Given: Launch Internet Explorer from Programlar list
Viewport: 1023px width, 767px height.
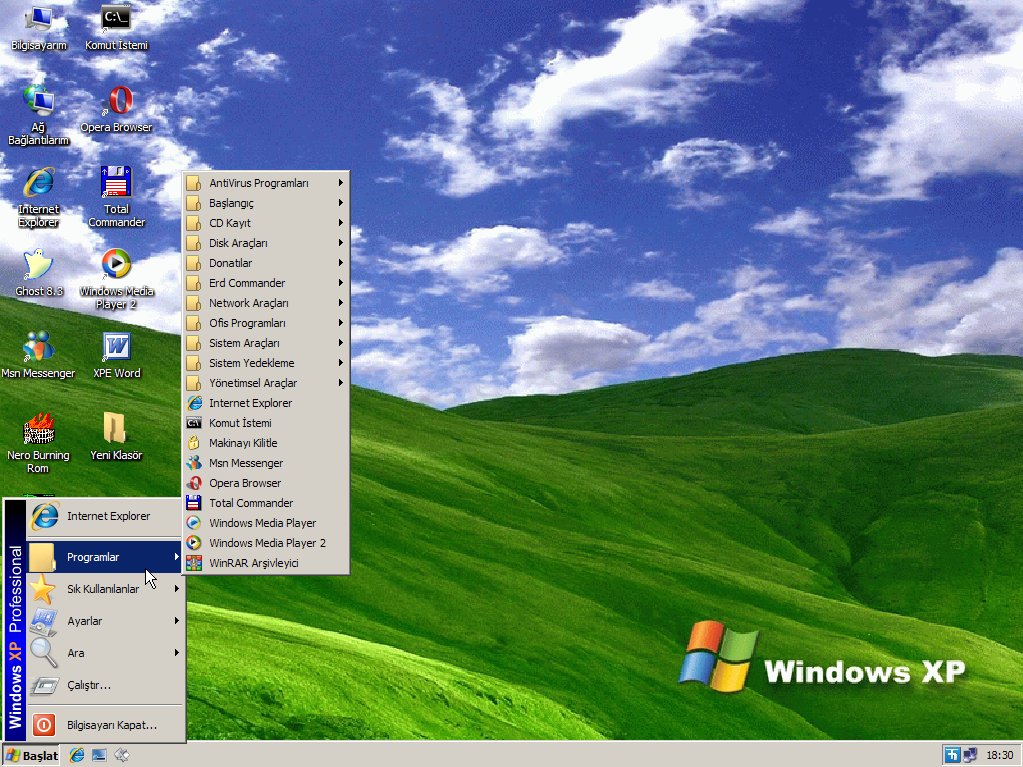Looking at the screenshot, I should pos(266,403).
